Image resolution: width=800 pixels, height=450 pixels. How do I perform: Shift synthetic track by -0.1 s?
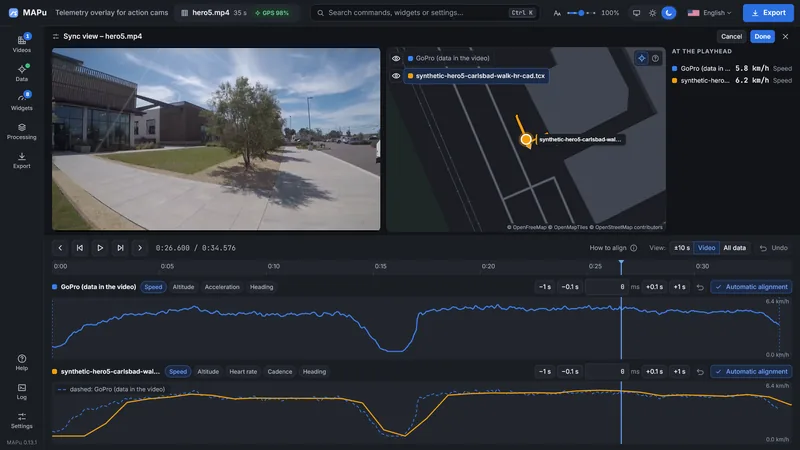570,372
